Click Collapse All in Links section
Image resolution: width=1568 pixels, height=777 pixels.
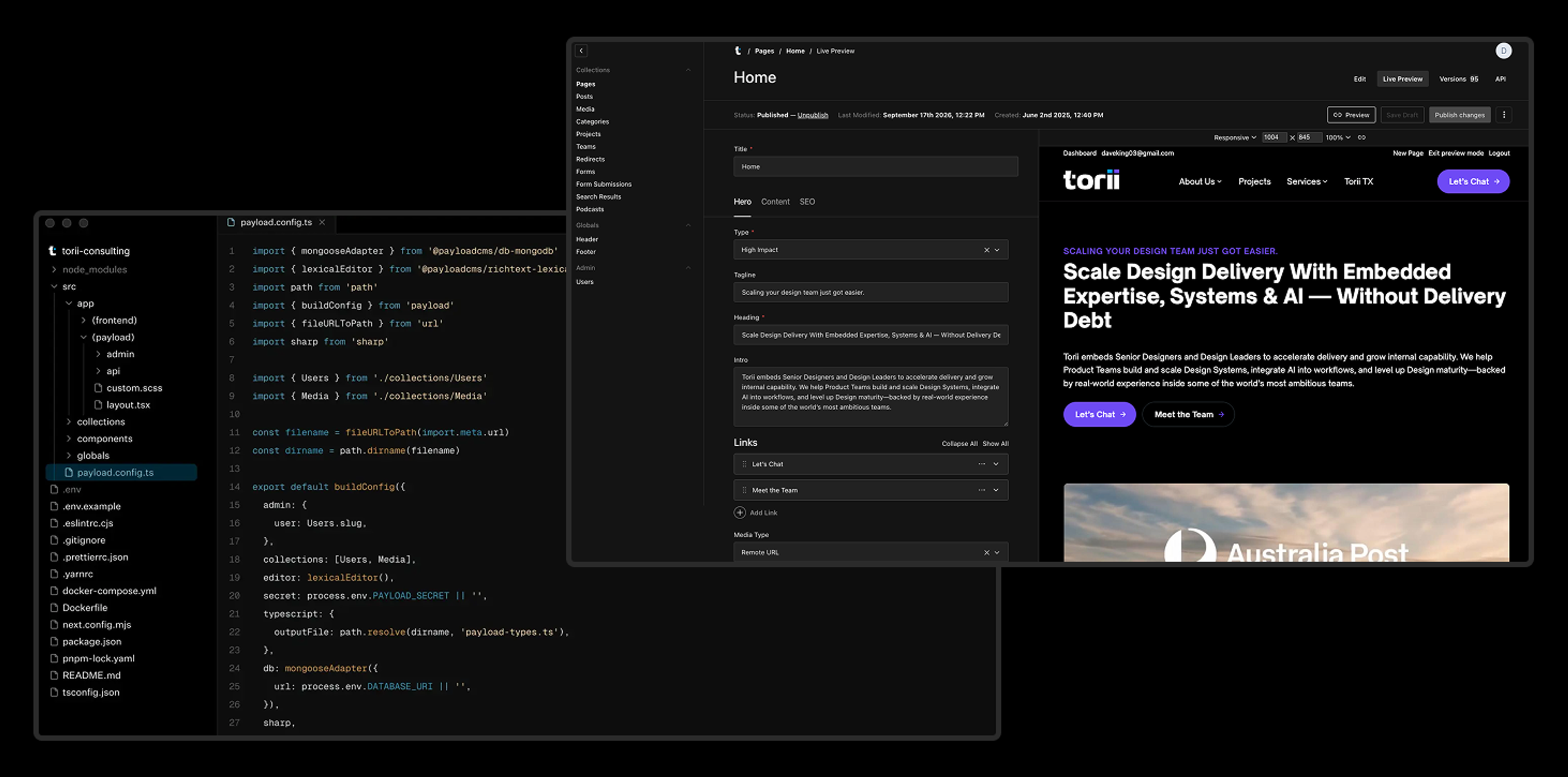959,443
